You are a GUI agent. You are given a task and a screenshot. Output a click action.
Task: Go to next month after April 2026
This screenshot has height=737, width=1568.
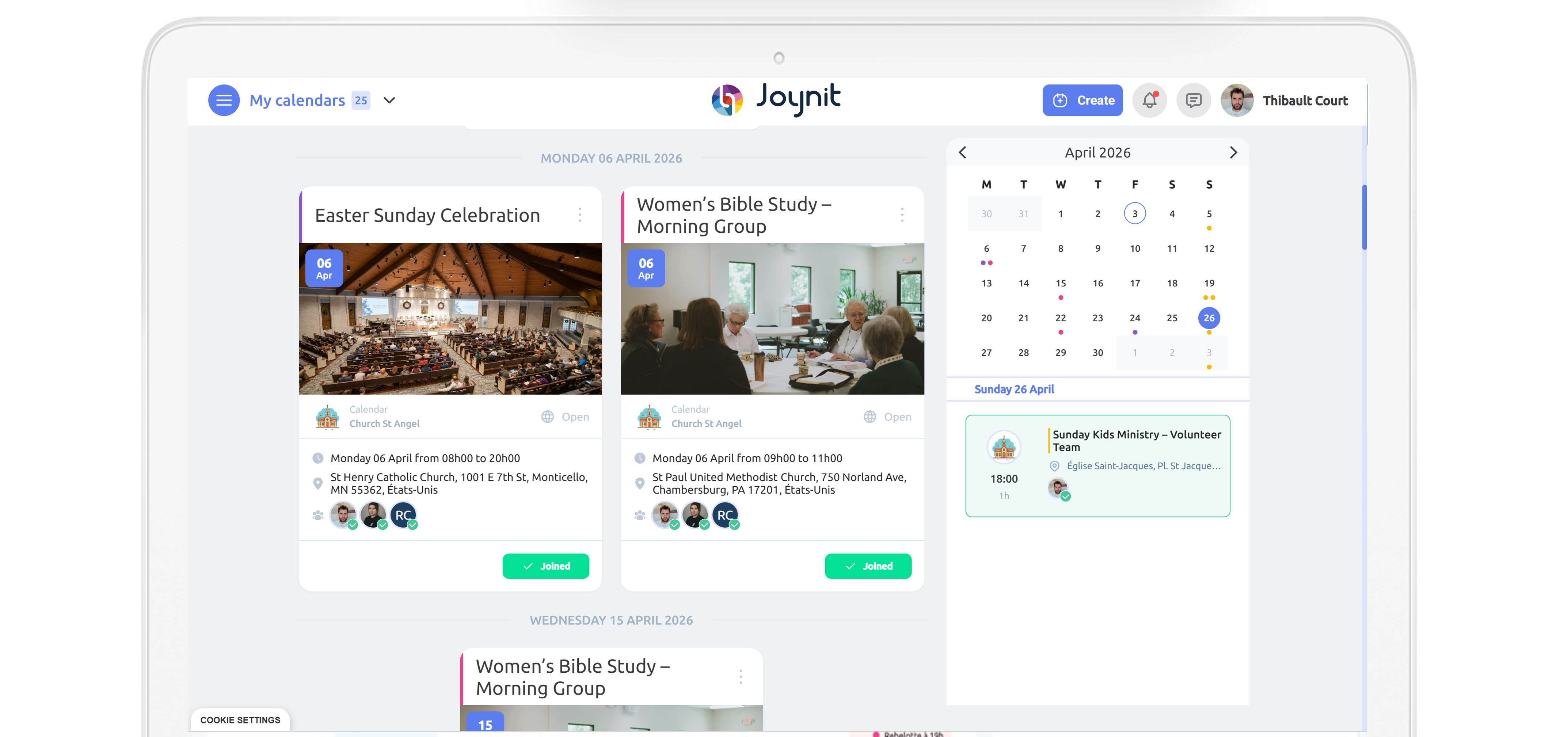click(1233, 152)
